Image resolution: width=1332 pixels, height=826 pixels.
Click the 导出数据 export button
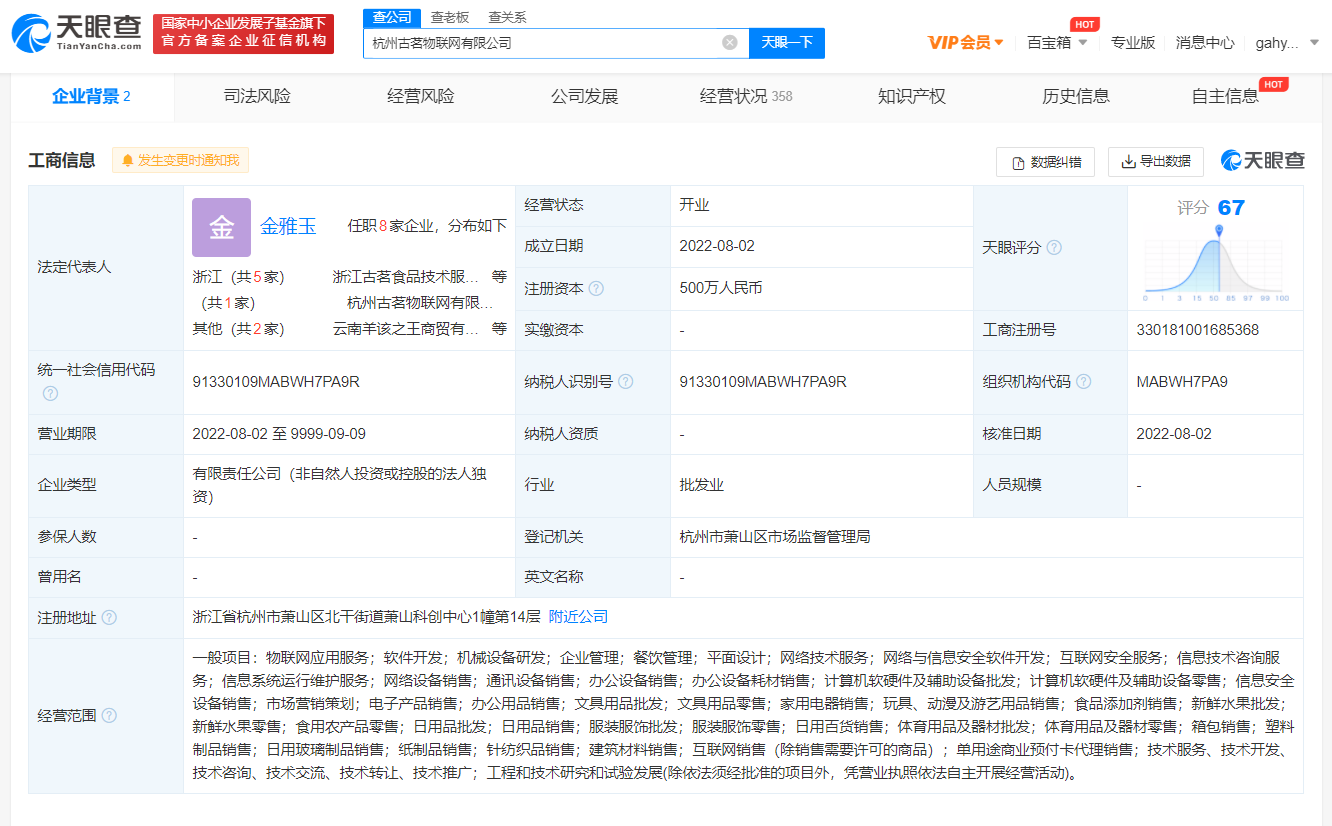coord(1155,162)
